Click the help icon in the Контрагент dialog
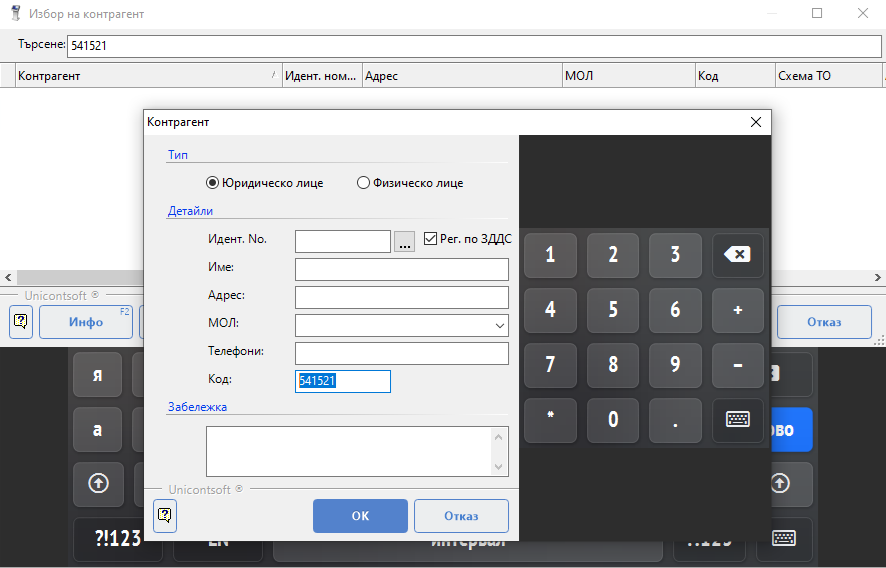Image resolution: width=886 pixels, height=568 pixels. (x=165, y=515)
